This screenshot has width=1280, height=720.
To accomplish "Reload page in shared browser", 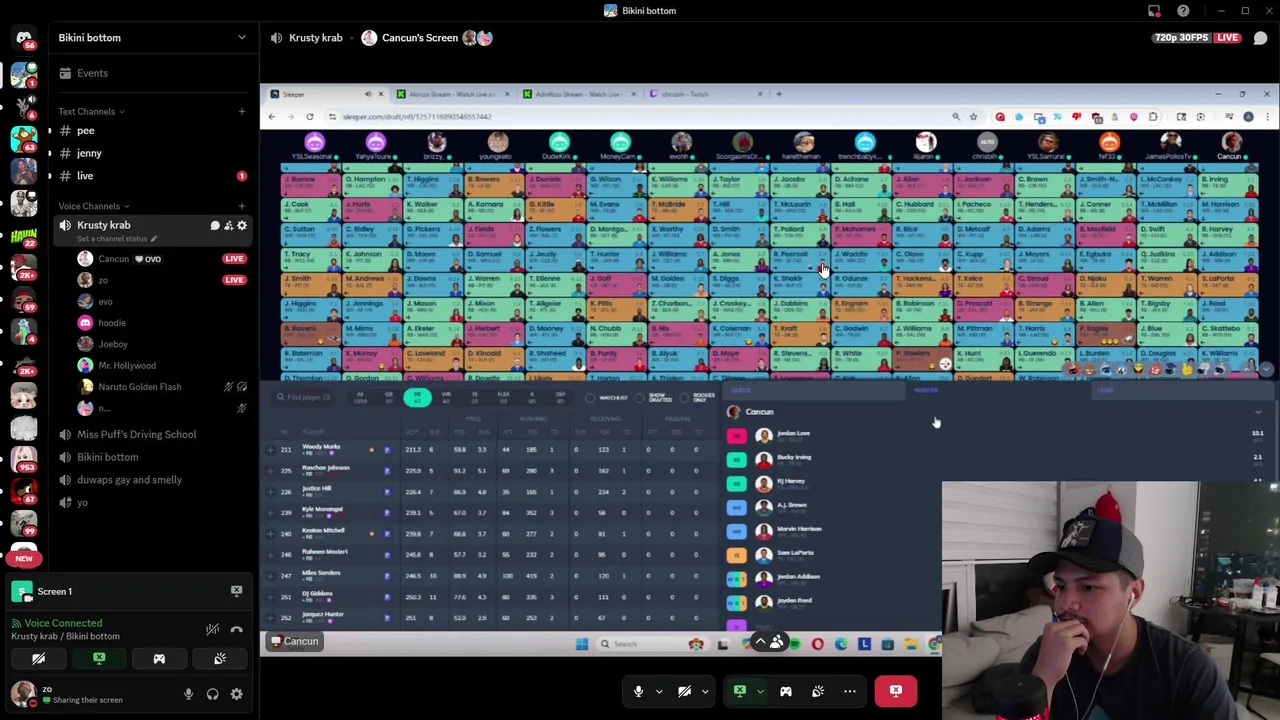I will [310, 117].
